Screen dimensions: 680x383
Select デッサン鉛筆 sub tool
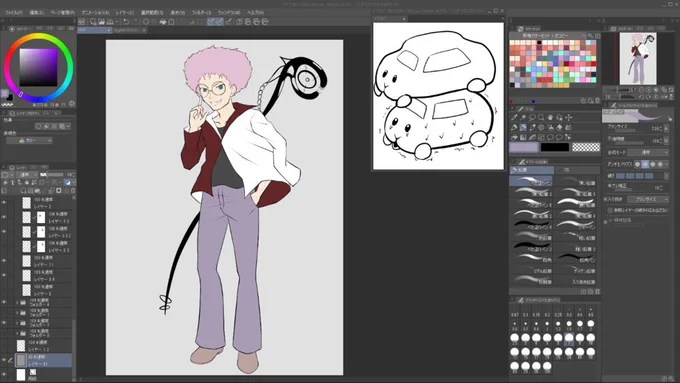(575, 271)
